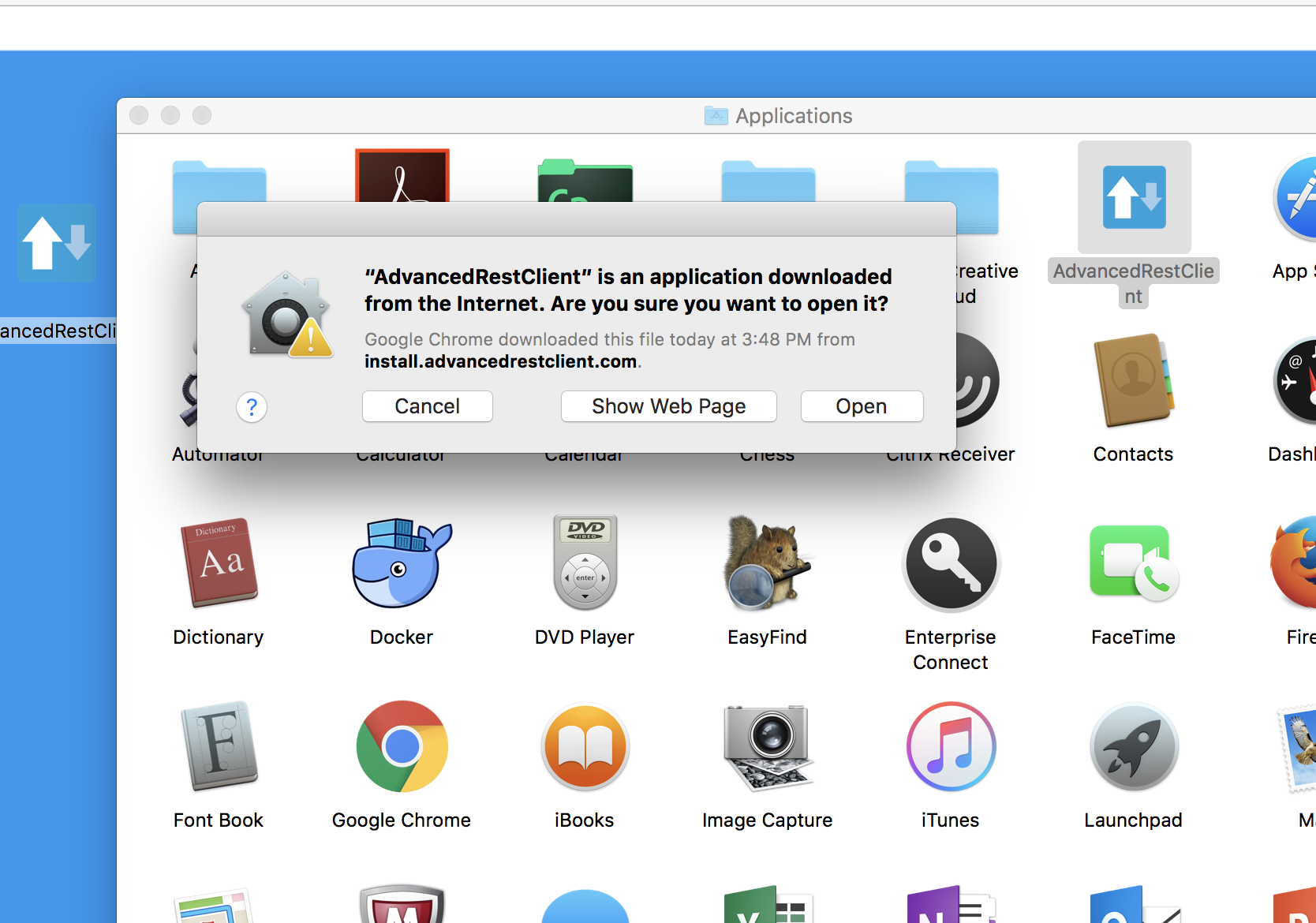Select the Google Chrome icon

tap(402, 746)
